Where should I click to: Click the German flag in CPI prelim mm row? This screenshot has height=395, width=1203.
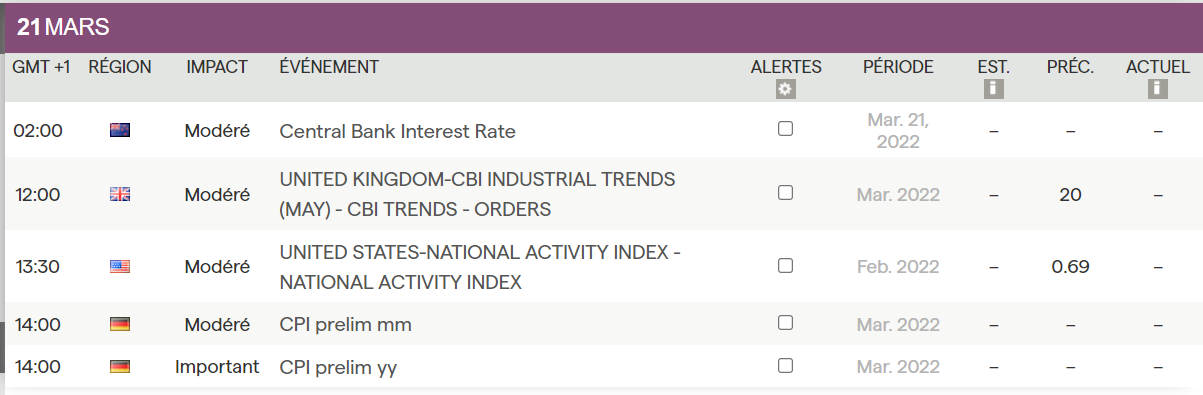120,325
